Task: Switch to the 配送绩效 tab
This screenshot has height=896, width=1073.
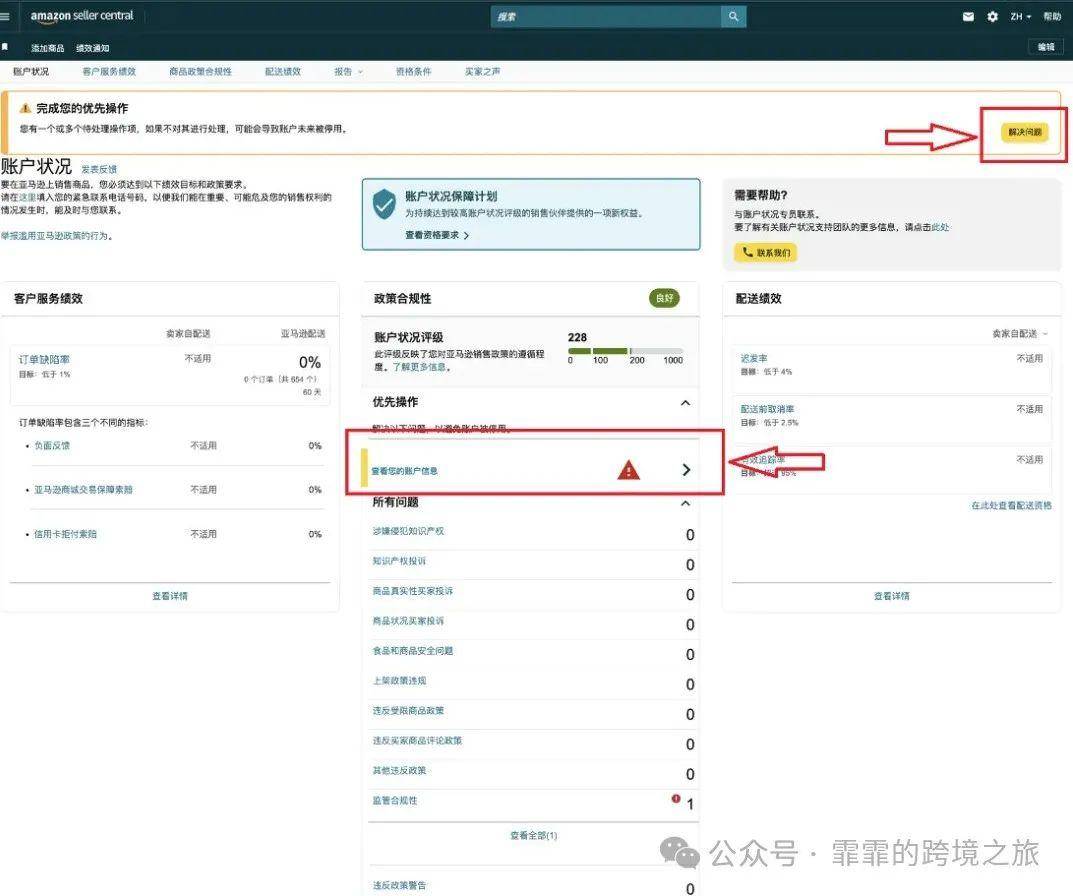Action: click(x=283, y=71)
